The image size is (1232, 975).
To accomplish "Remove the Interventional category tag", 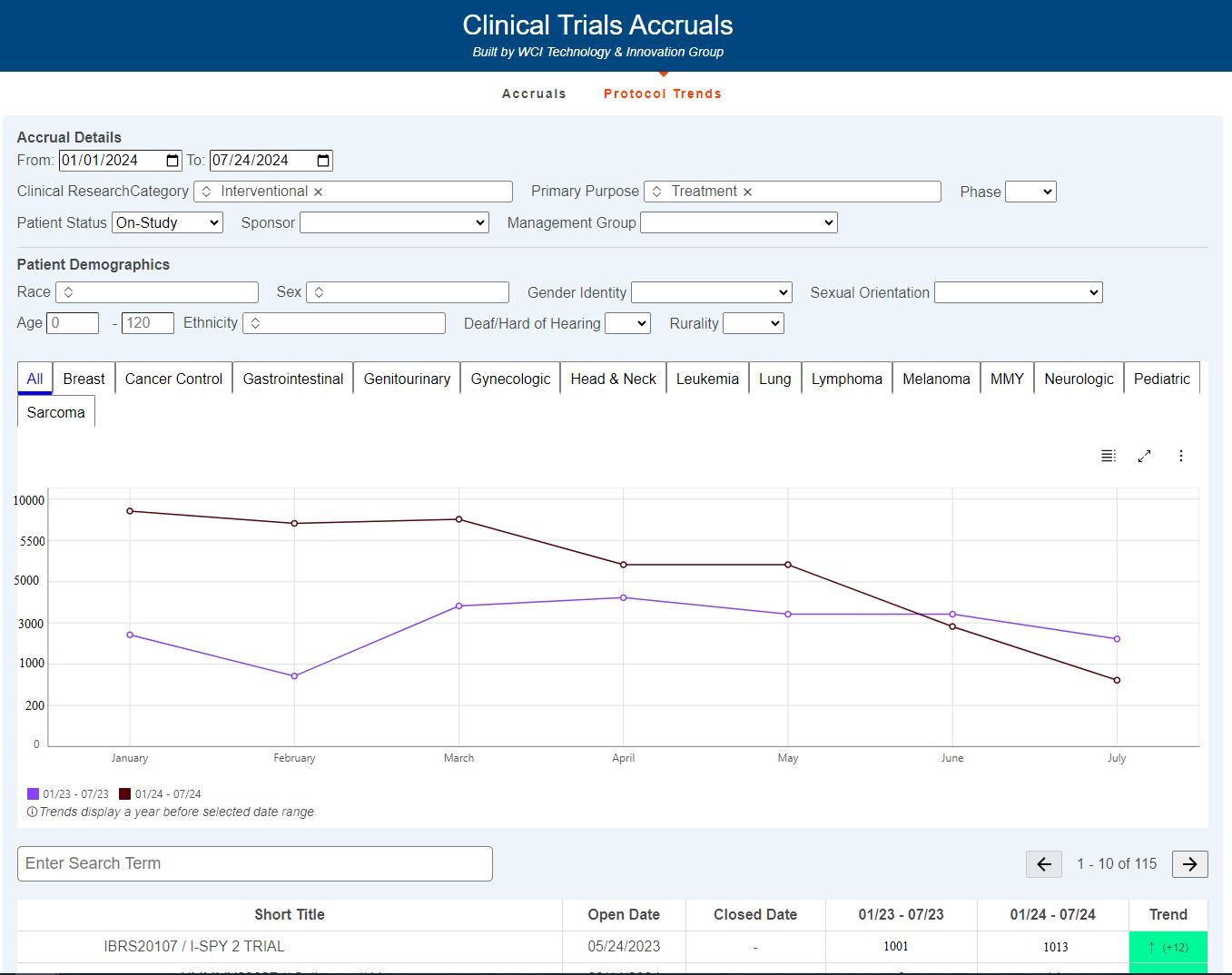I will click(x=318, y=192).
